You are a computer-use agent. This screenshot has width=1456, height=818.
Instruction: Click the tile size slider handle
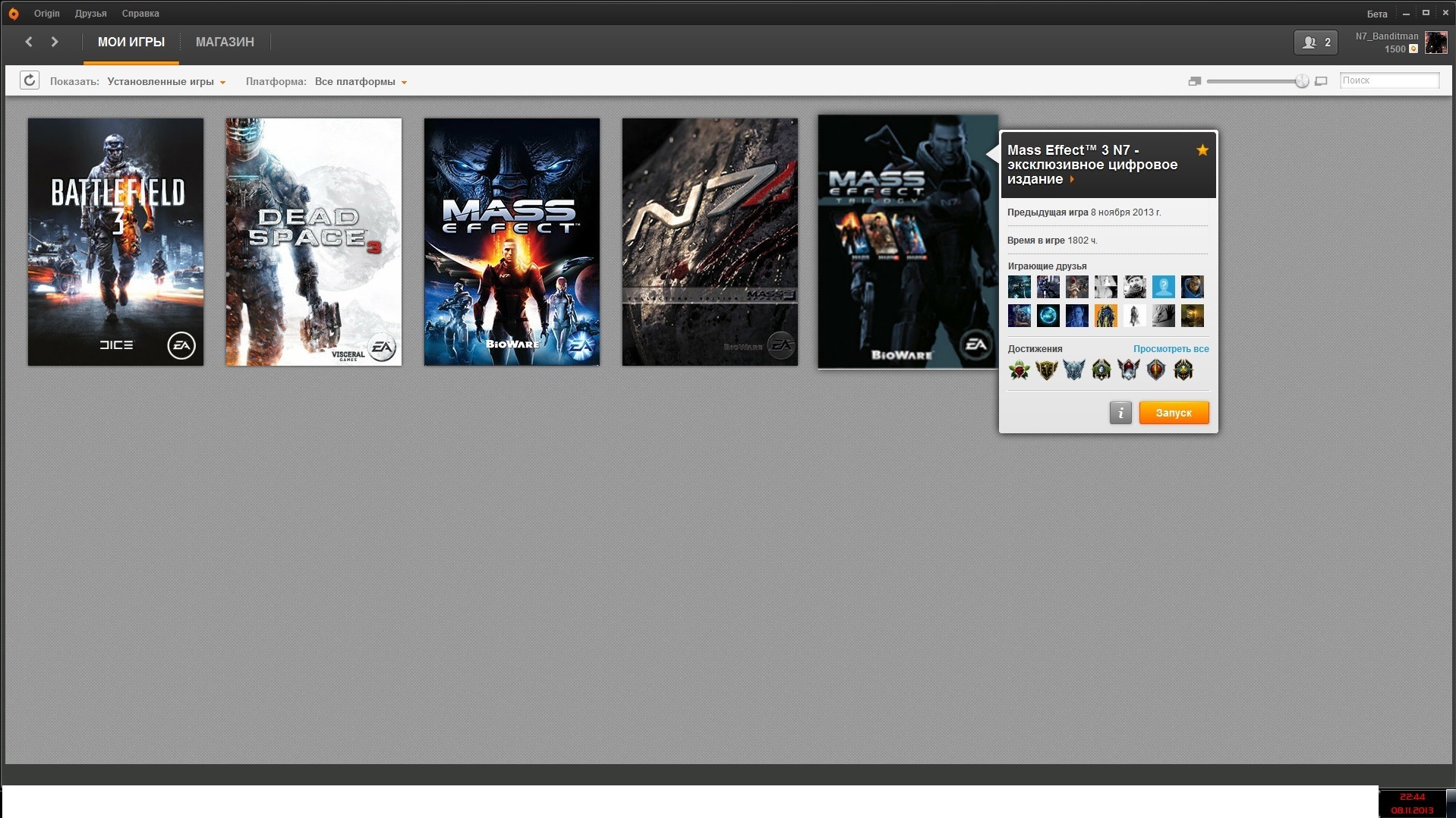coord(1302,81)
